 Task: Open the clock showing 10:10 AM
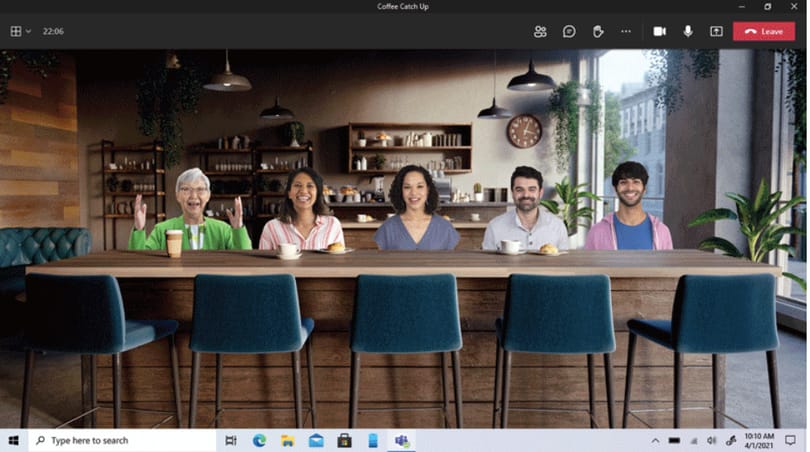click(759, 441)
